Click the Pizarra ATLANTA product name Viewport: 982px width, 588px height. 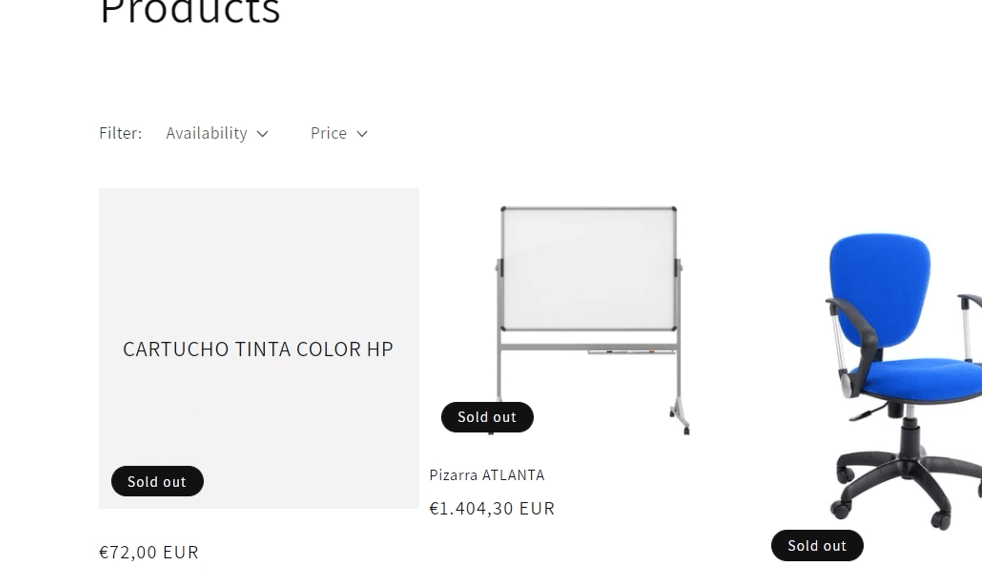[487, 475]
